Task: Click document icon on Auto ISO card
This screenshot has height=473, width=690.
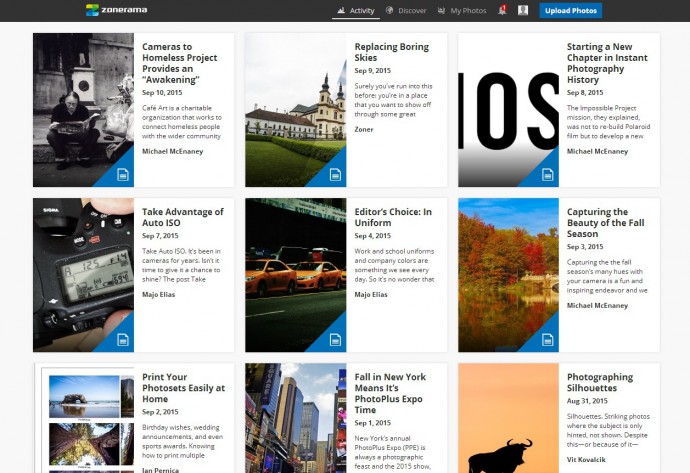Action: [x=123, y=340]
